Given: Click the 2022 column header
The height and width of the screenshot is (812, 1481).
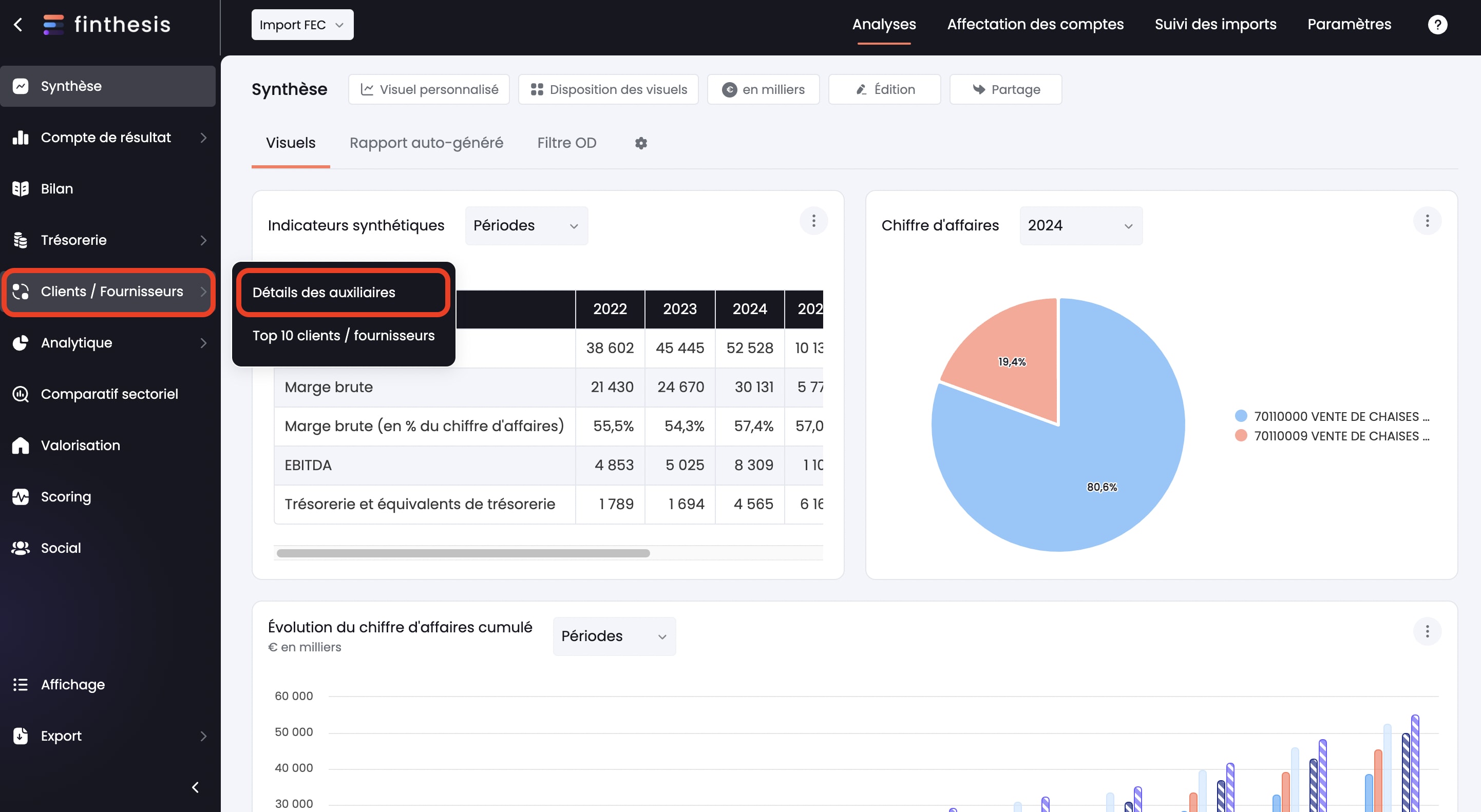Looking at the screenshot, I should pyautogui.click(x=610, y=309).
